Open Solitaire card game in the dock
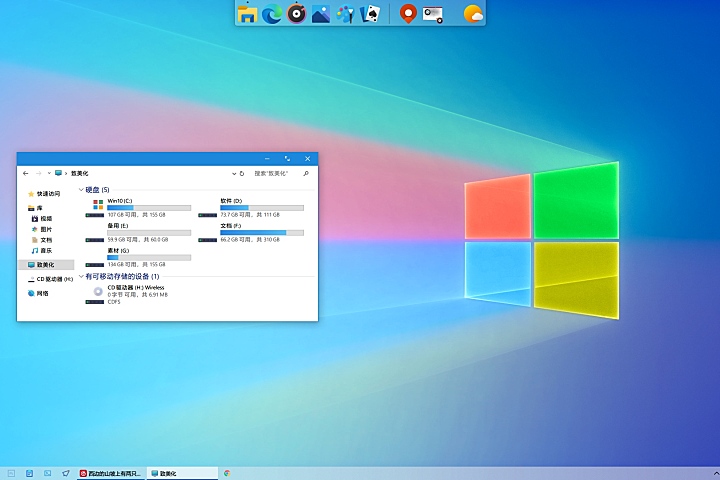This screenshot has height=480, width=720. click(370, 14)
